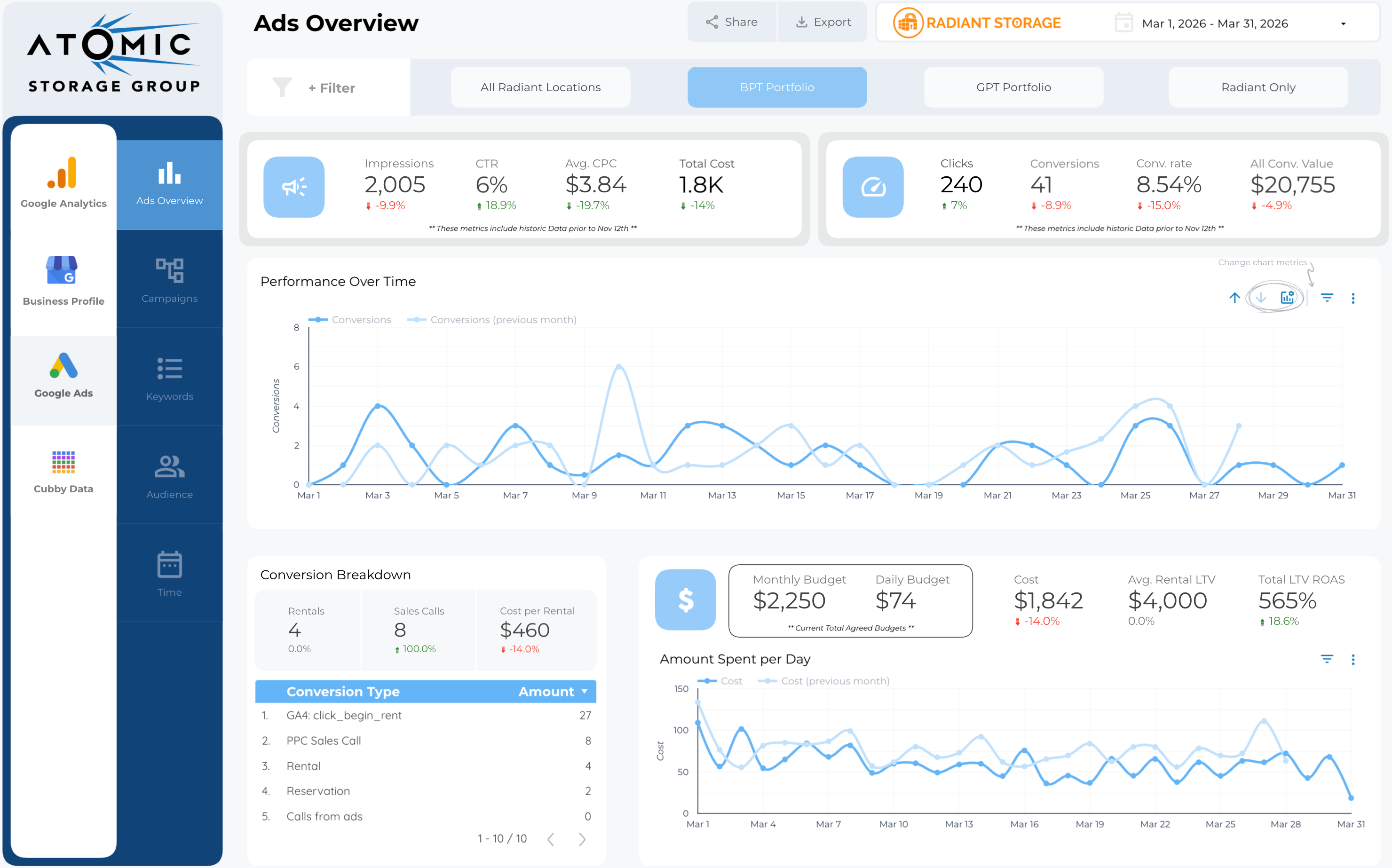
Task: Click the drill up arrow icon
Action: 1234,297
